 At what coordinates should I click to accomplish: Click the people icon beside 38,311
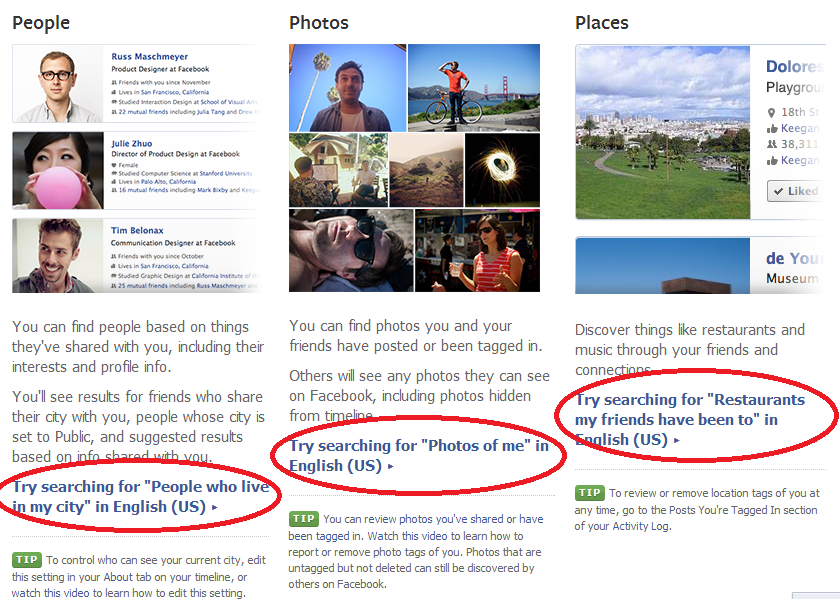(772, 144)
